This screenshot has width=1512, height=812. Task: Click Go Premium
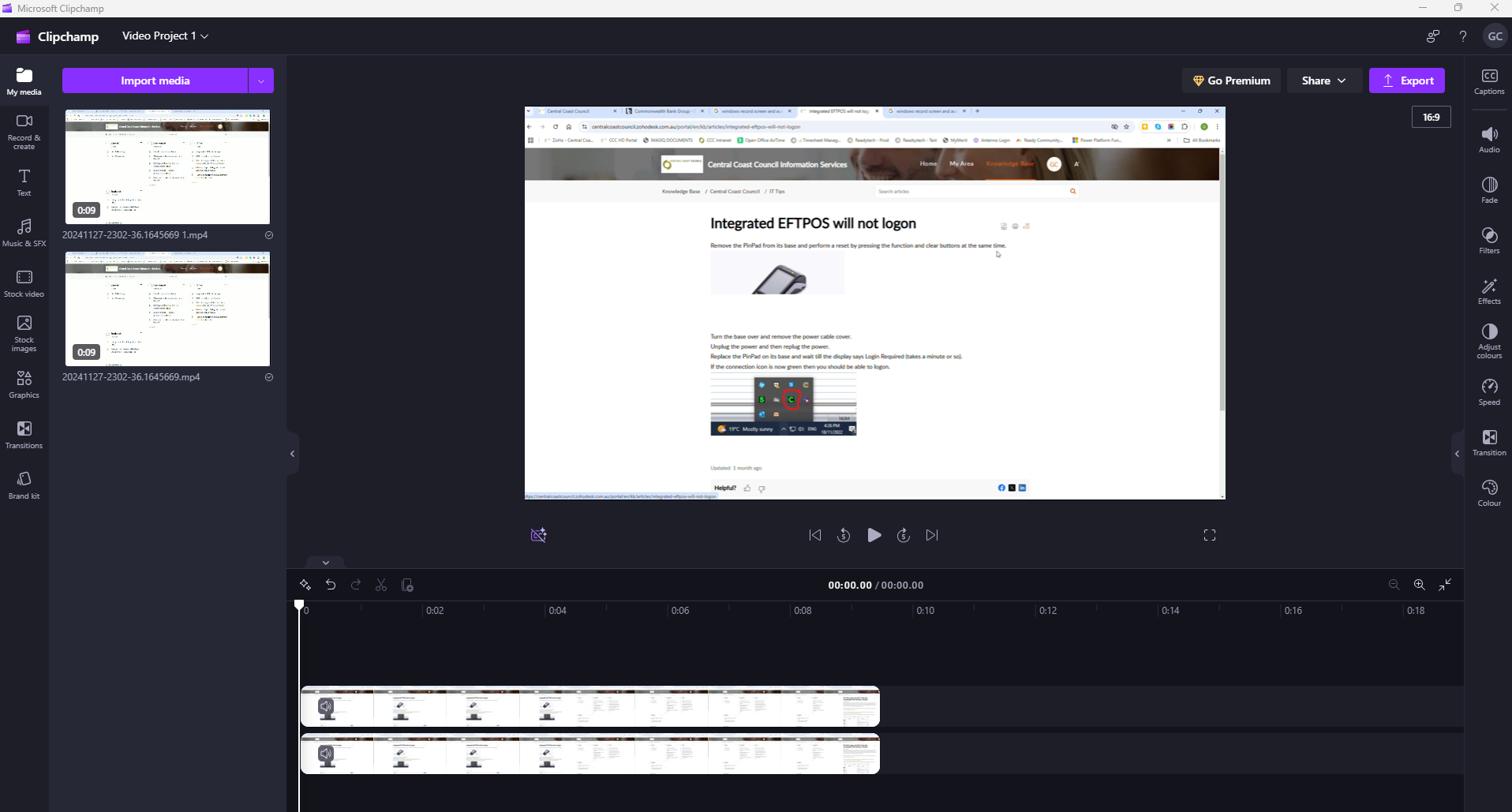pyautogui.click(x=1231, y=80)
